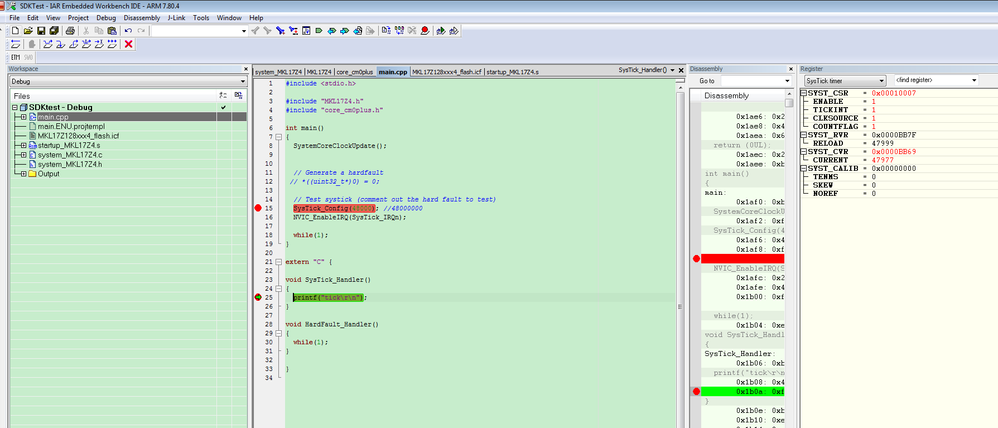The image size is (998, 428).
Task: Open the SysTick timer register group dropdown
Action: tap(882, 81)
